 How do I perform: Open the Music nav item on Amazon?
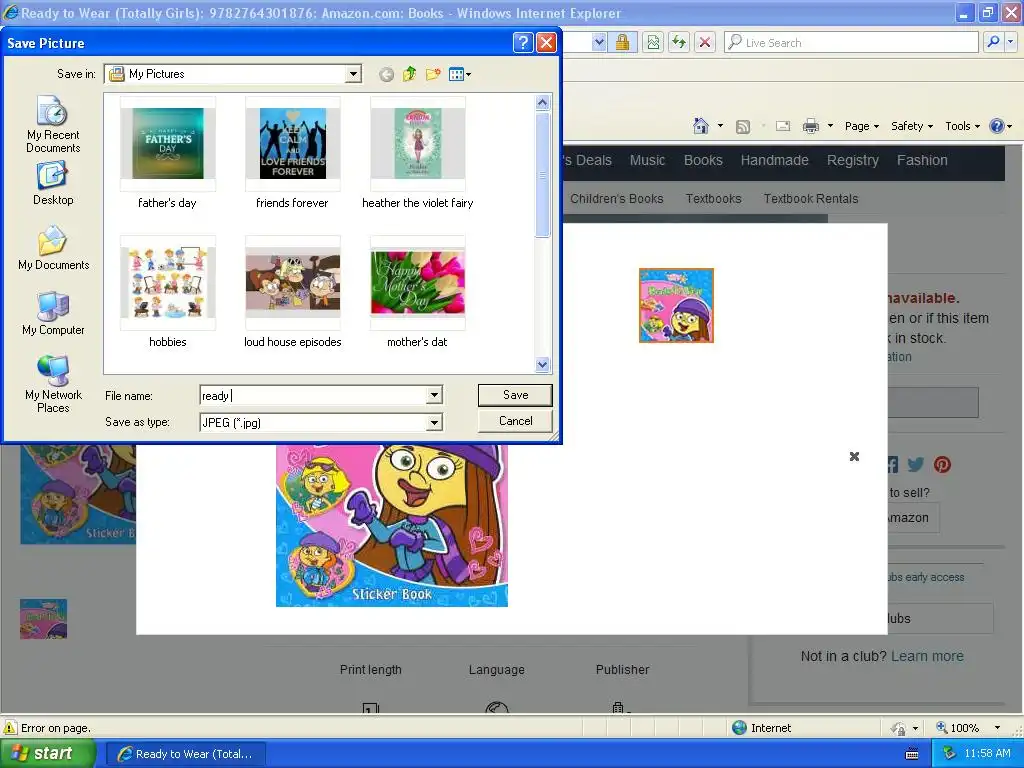click(x=647, y=161)
